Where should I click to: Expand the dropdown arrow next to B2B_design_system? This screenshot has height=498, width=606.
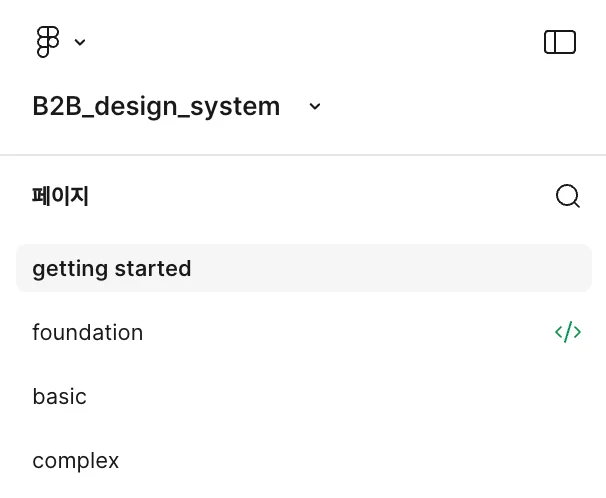click(x=315, y=106)
